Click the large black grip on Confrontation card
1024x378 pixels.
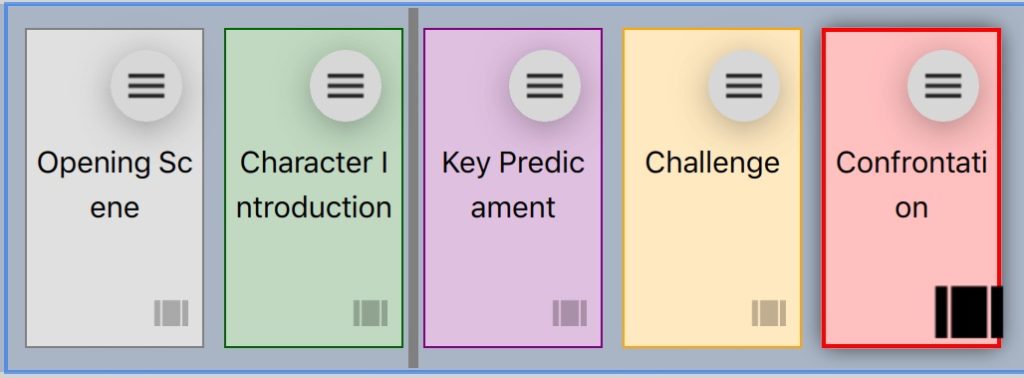968,311
